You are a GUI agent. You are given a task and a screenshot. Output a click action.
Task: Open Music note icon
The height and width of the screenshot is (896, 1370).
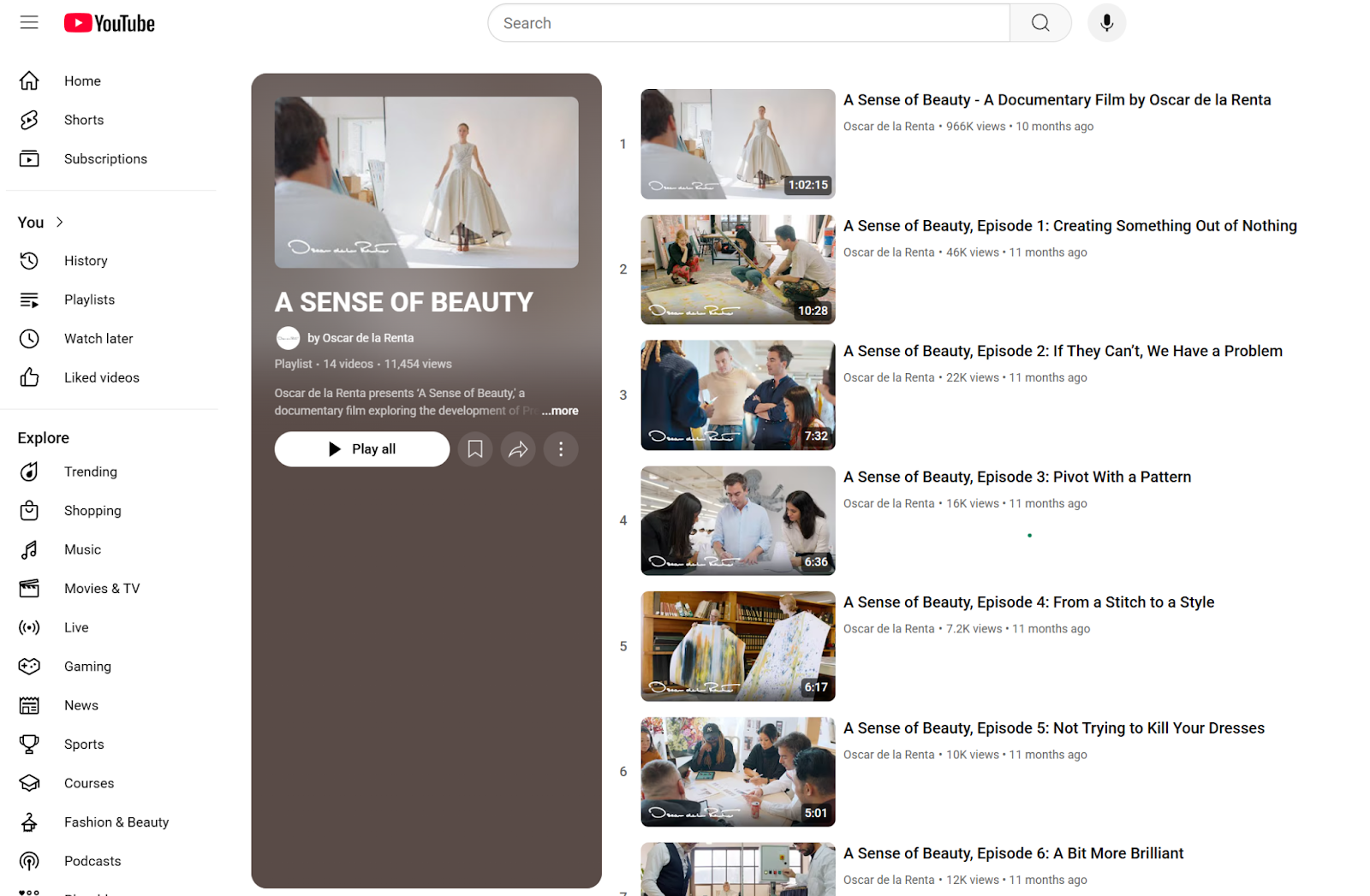coord(29,549)
